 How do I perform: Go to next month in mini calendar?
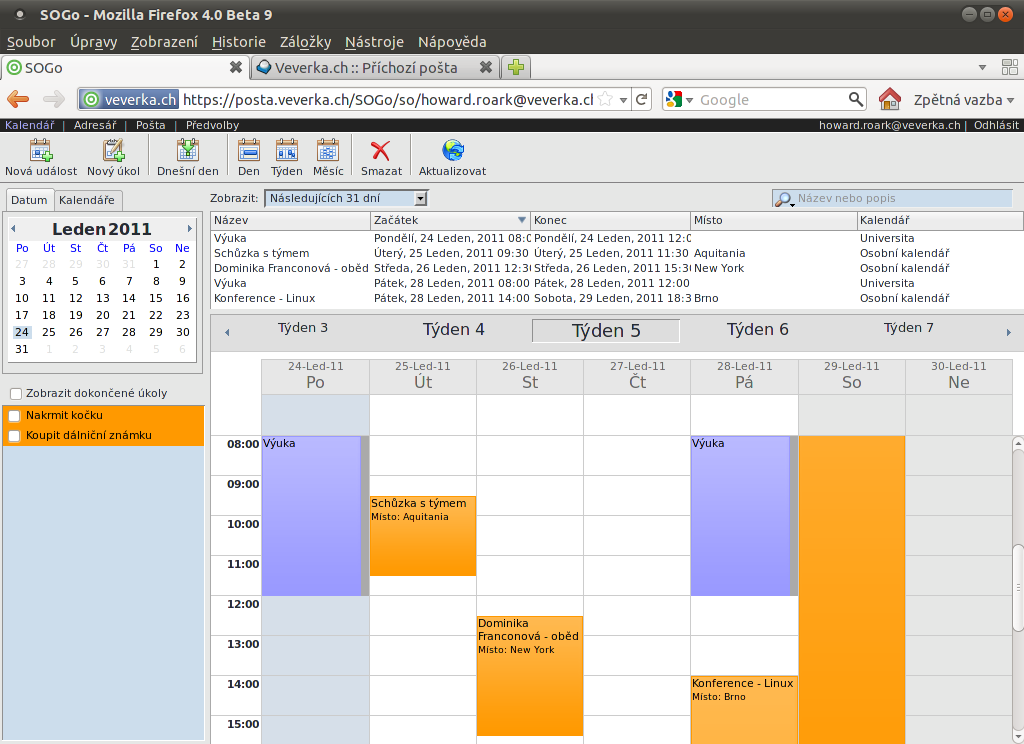pyautogui.click(x=190, y=229)
